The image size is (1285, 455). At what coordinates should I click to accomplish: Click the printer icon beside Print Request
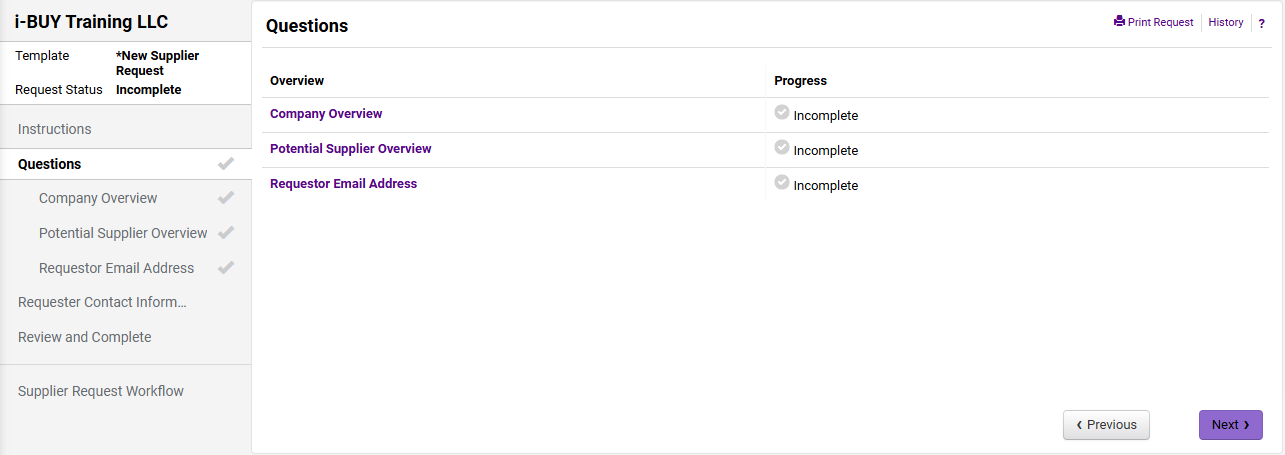[x=1119, y=21]
